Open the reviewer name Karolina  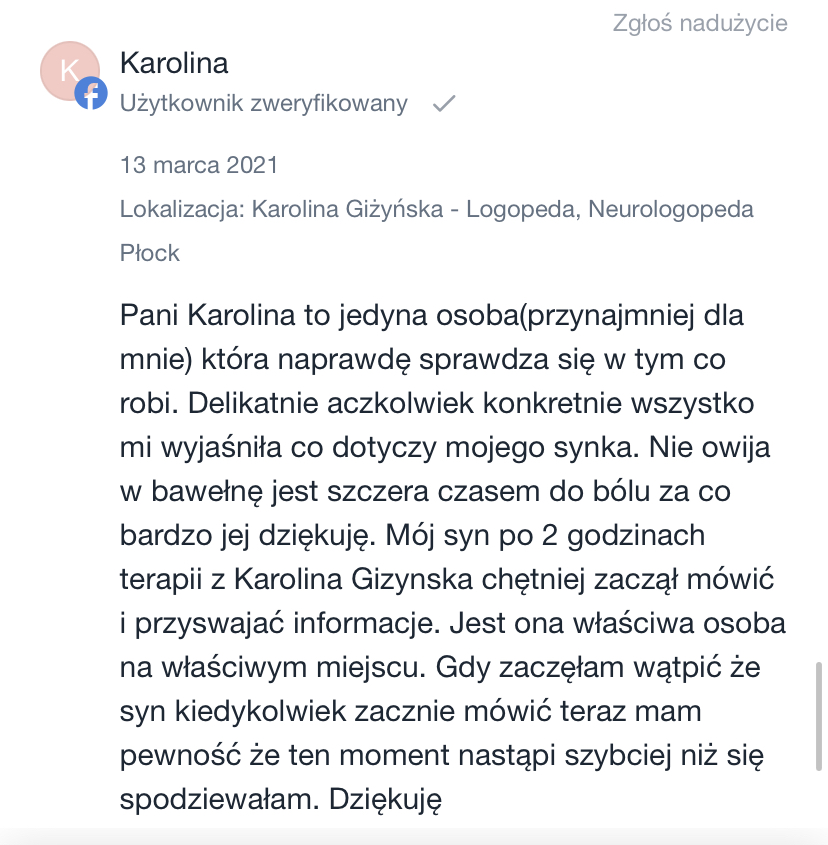point(174,63)
